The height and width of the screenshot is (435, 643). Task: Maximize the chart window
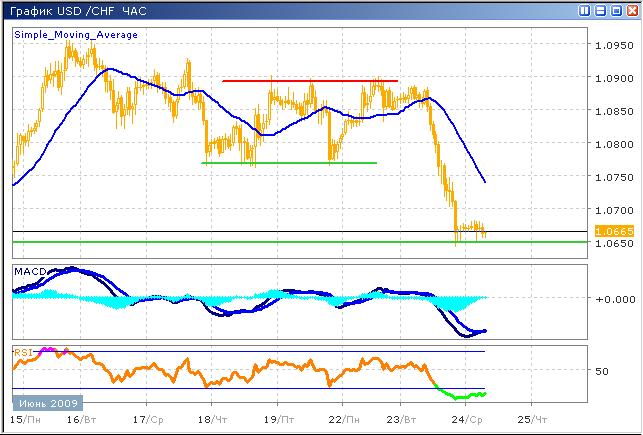615,10
